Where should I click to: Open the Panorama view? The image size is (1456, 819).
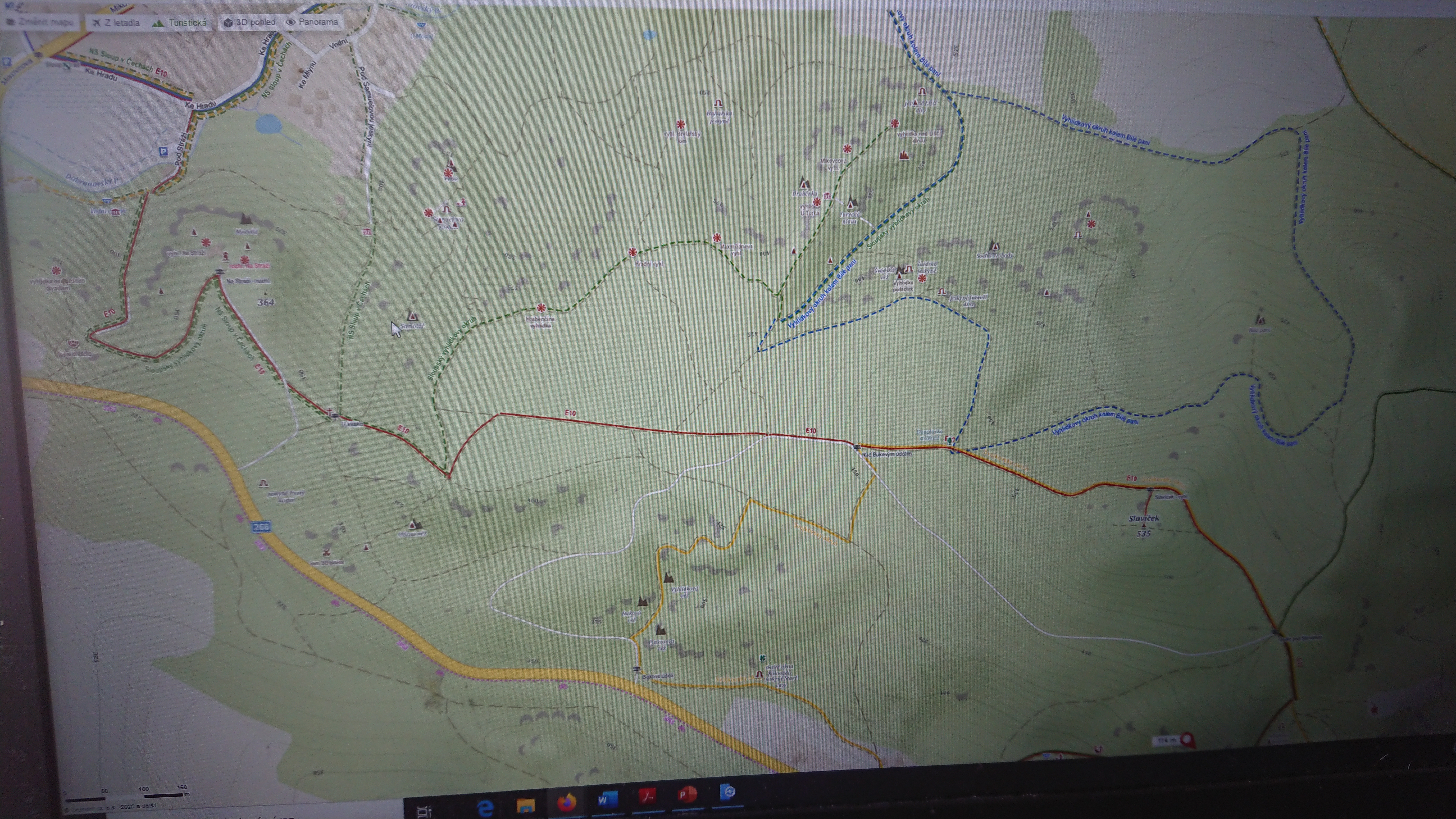pos(312,22)
